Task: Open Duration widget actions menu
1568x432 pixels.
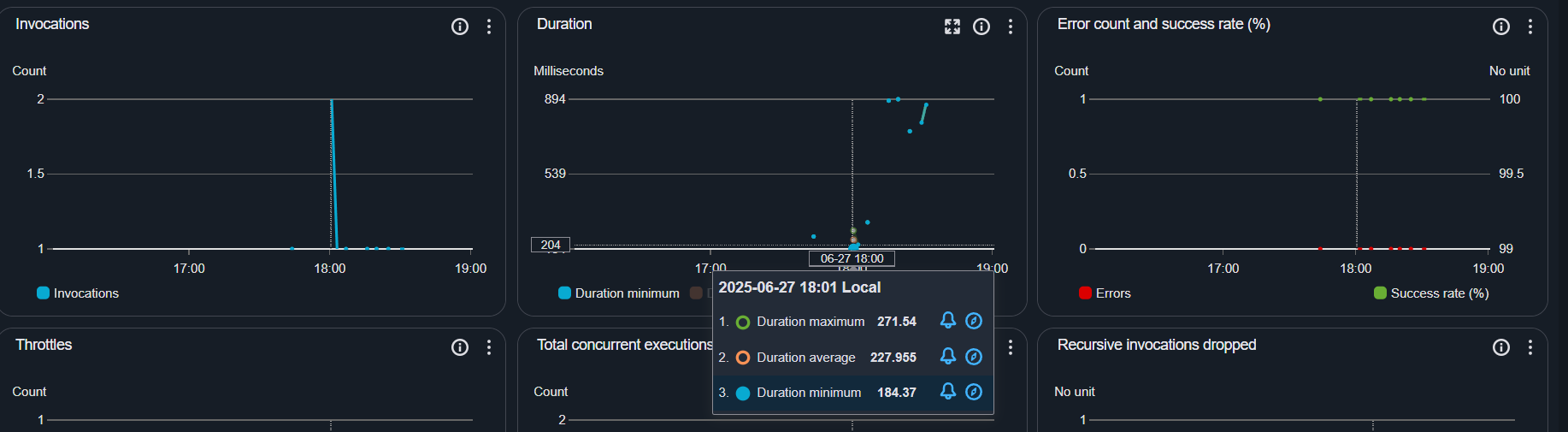Action: pos(1011,27)
